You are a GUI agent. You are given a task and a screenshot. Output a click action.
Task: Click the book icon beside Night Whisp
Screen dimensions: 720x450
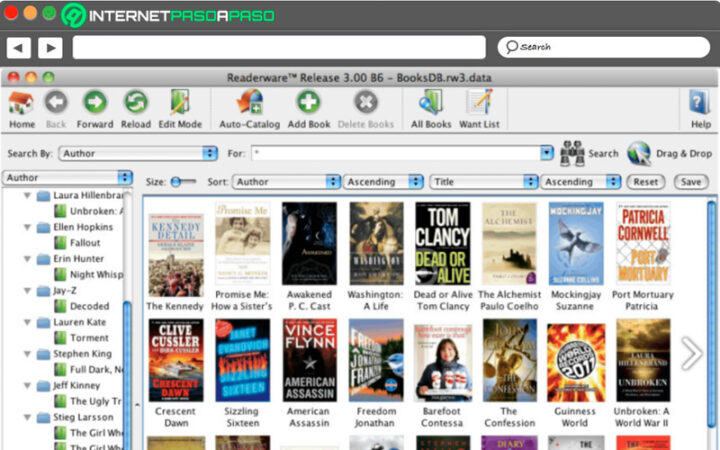point(60,274)
